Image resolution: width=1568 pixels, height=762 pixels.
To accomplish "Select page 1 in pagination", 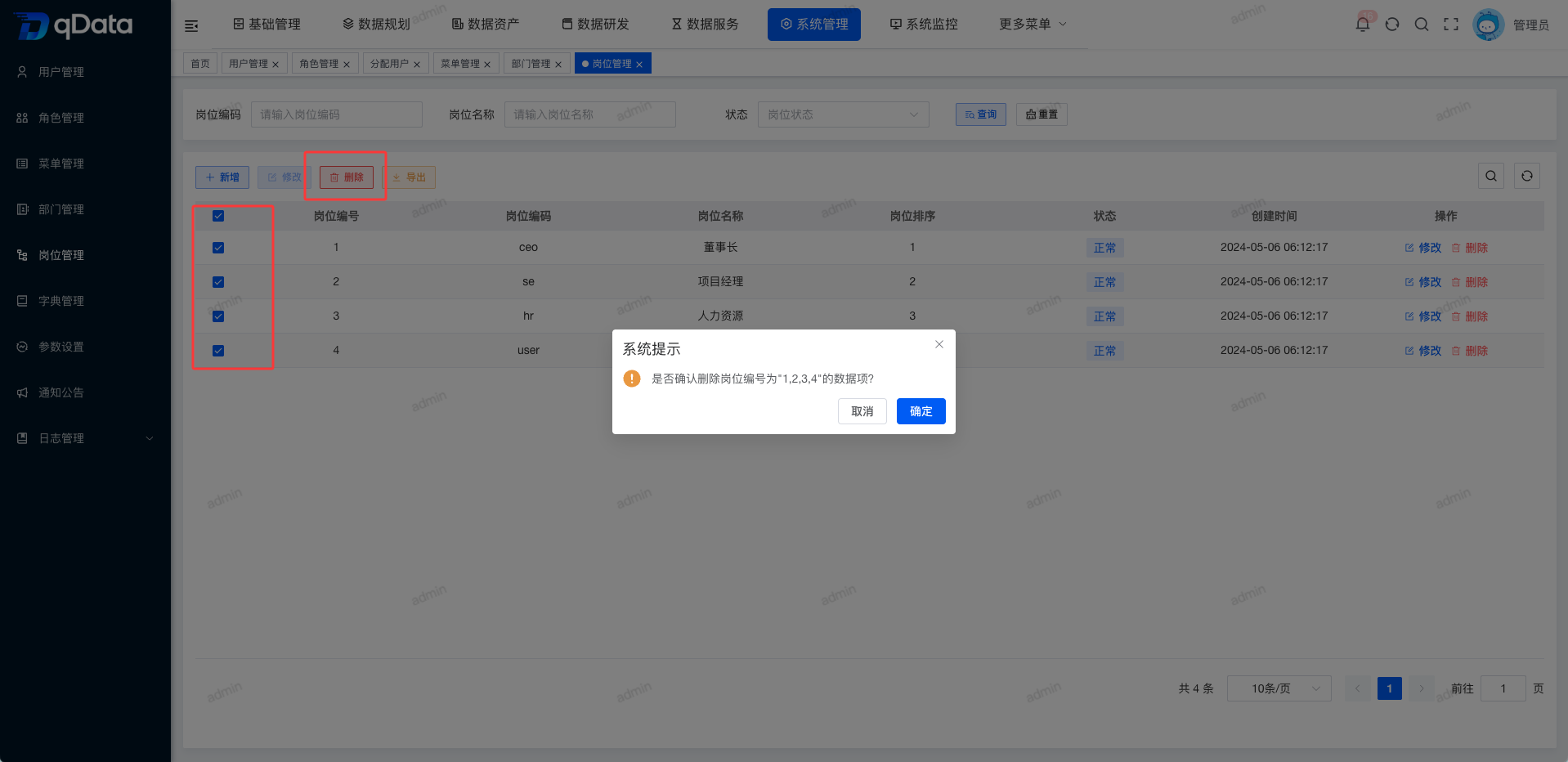I will pyautogui.click(x=1390, y=688).
